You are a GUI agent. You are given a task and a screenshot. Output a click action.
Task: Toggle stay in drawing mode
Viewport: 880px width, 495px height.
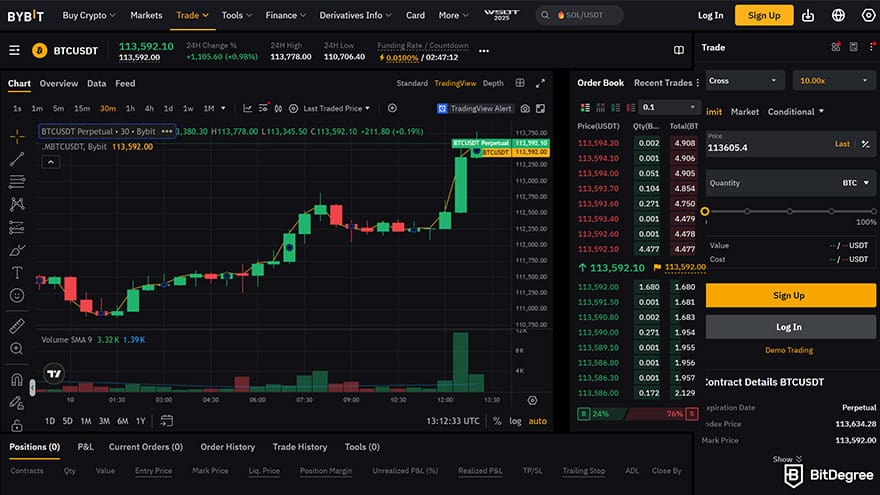[17, 402]
